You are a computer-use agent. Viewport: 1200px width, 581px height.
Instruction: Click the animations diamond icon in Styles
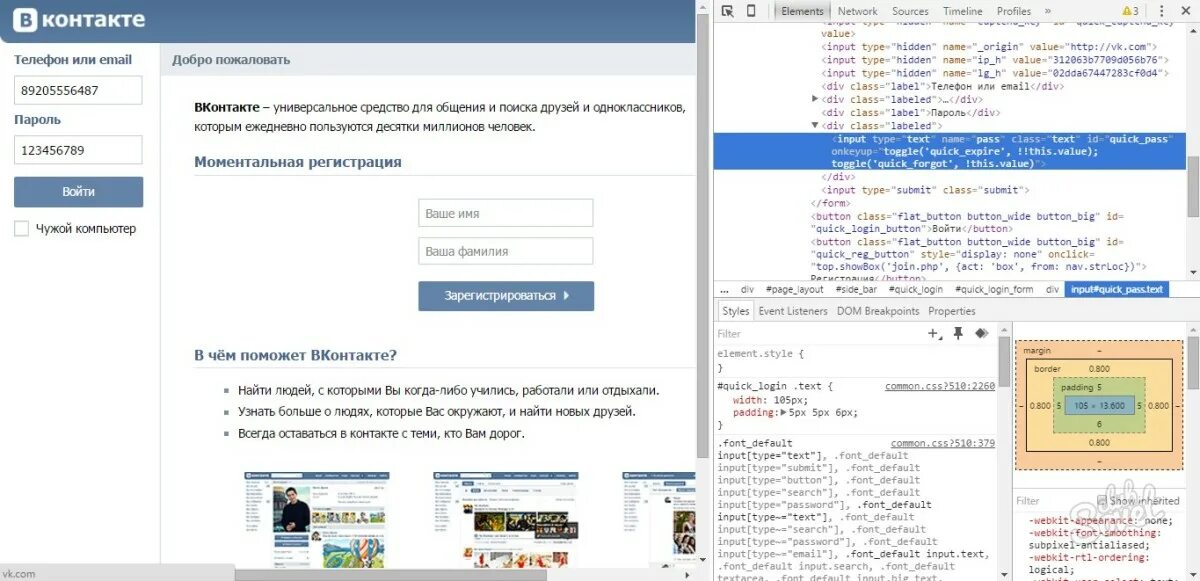tap(981, 333)
